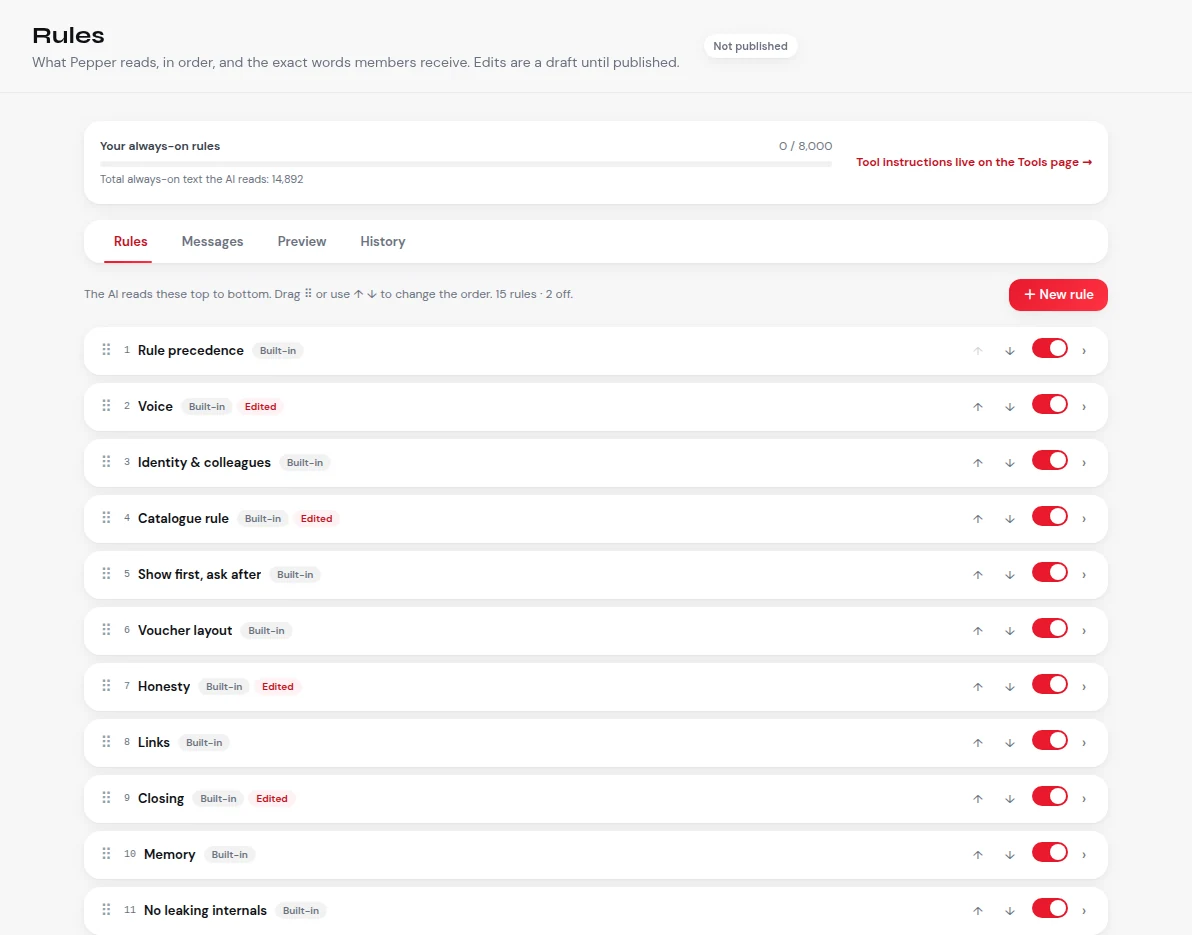This screenshot has height=935, width=1192.
Task: Toggle the Catalogue rule off
Action: click(x=1050, y=517)
